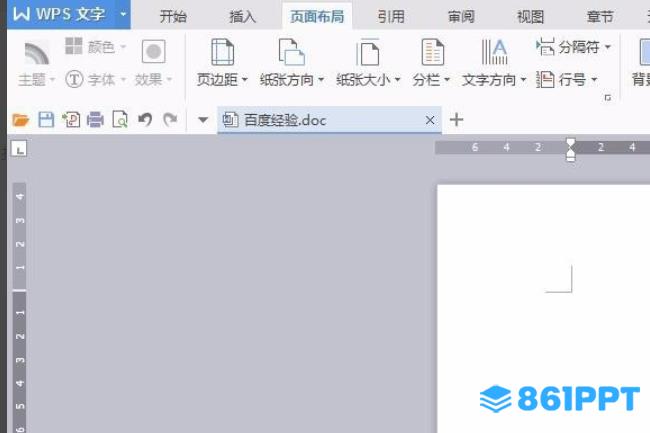Click the save disk icon

pyautogui.click(x=46, y=120)
